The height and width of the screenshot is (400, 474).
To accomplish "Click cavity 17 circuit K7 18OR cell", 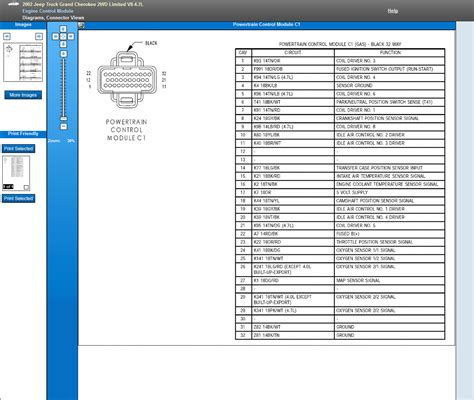I will [x=293, y=193].
